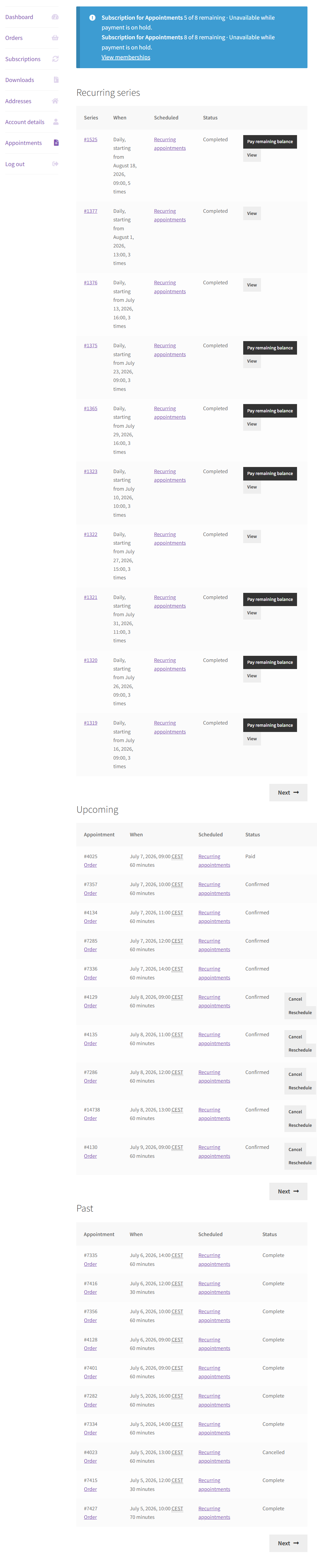317x1568 pixels.
Task: Open Recurring appointments link for #4134
Action: (214, 917)
